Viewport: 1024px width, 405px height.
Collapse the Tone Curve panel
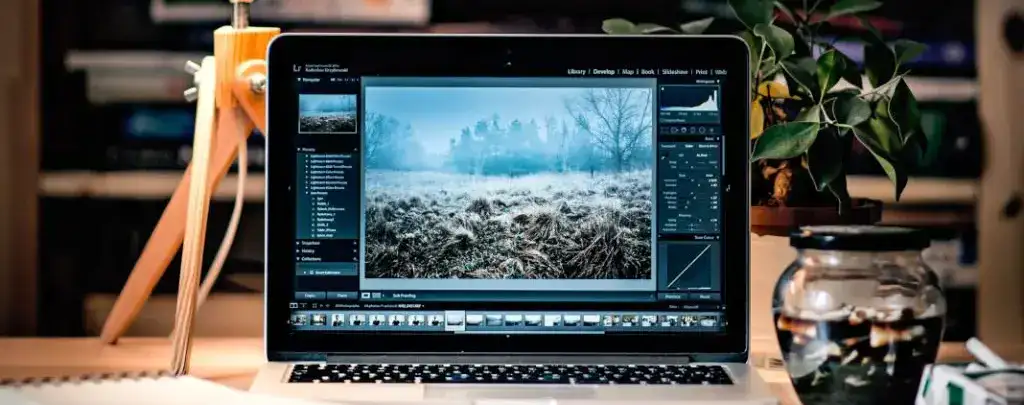click(716, 237)
